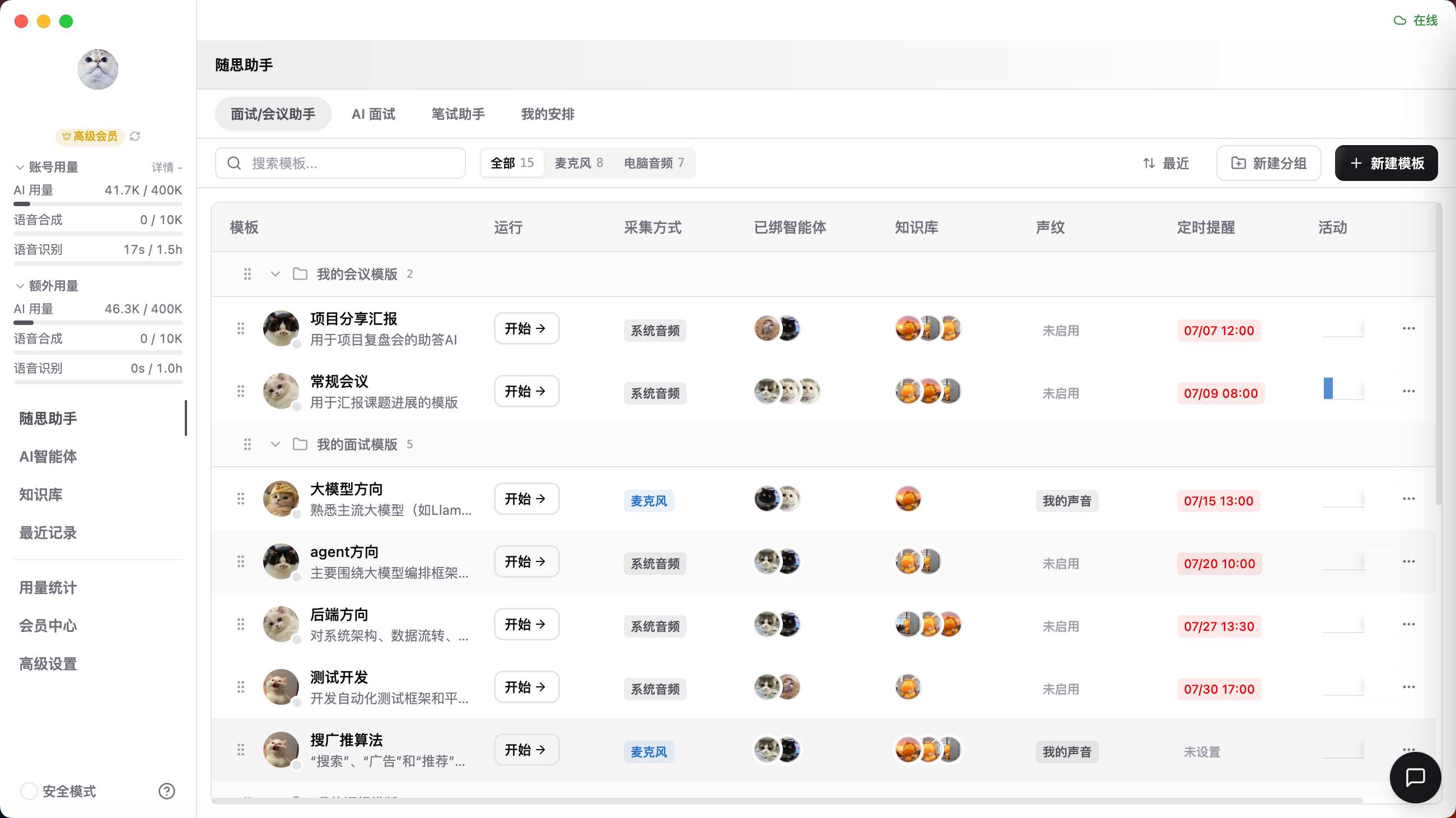This screenshot has width=1456, height=818.
Task: Click 我的声音 voiceprint for 大模型方向
Action: click(1067, 501)
